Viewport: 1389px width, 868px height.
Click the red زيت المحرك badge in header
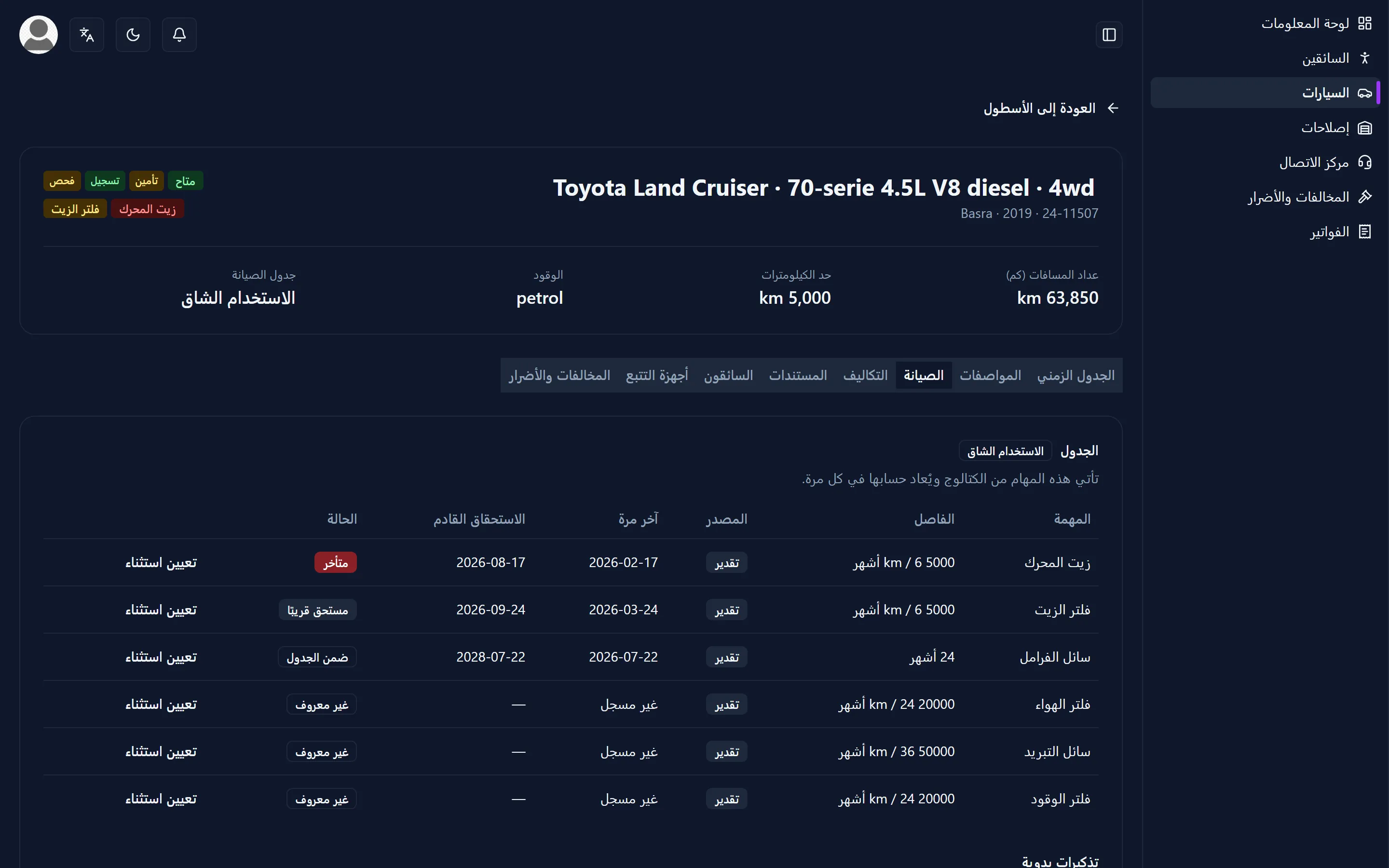[x=148, y=209]
